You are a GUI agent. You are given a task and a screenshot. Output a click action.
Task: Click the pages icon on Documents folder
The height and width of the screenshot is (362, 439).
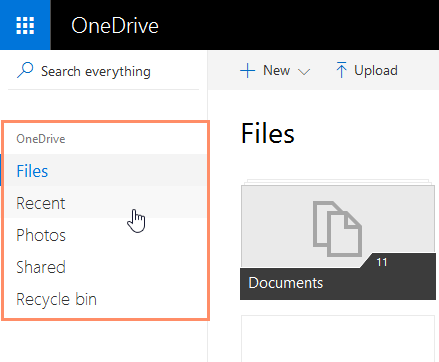tap(337, 229)
